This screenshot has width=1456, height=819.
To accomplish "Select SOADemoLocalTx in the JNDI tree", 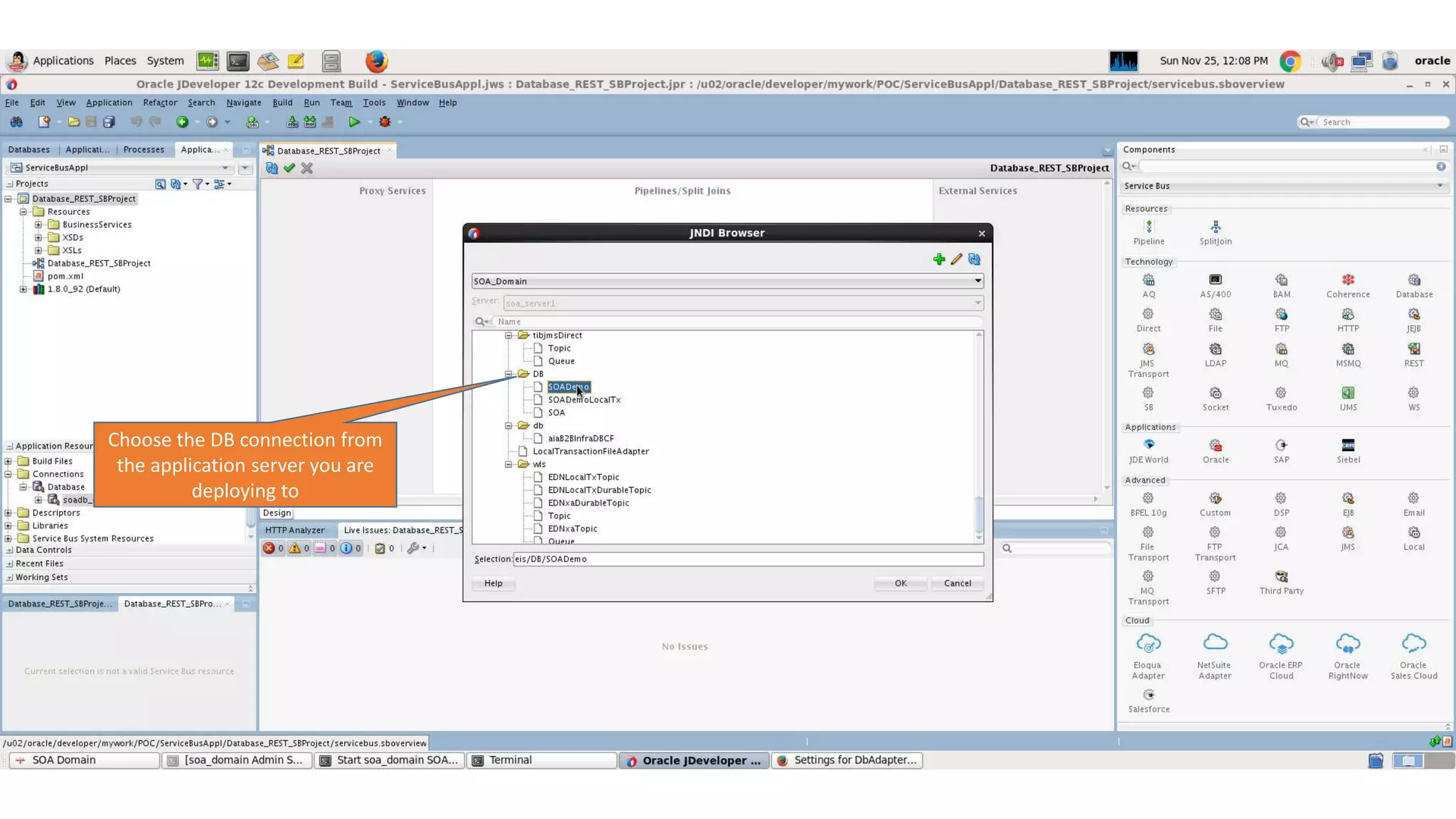I will 584,400.
